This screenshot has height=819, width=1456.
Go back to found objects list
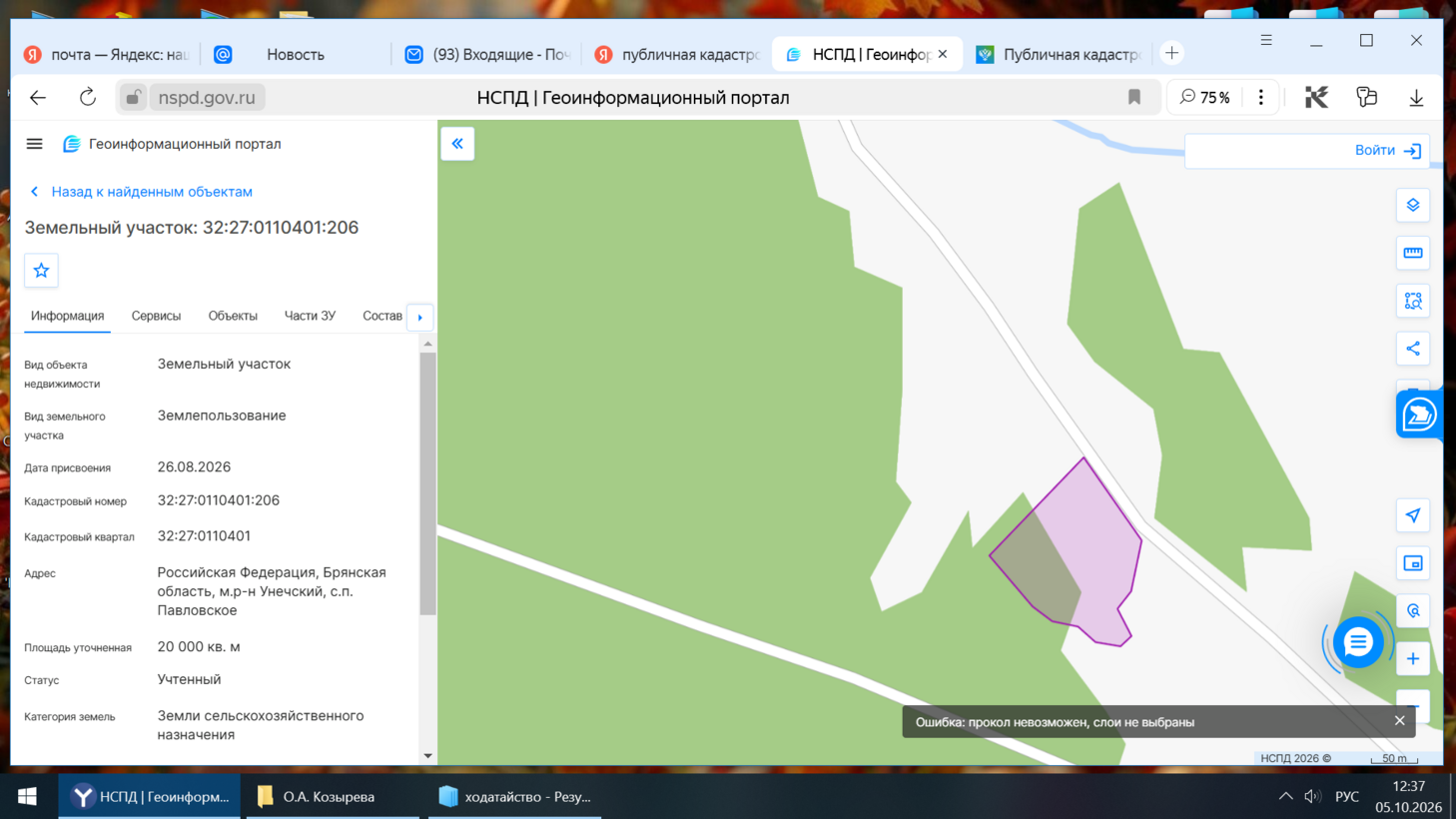[141, 192]
